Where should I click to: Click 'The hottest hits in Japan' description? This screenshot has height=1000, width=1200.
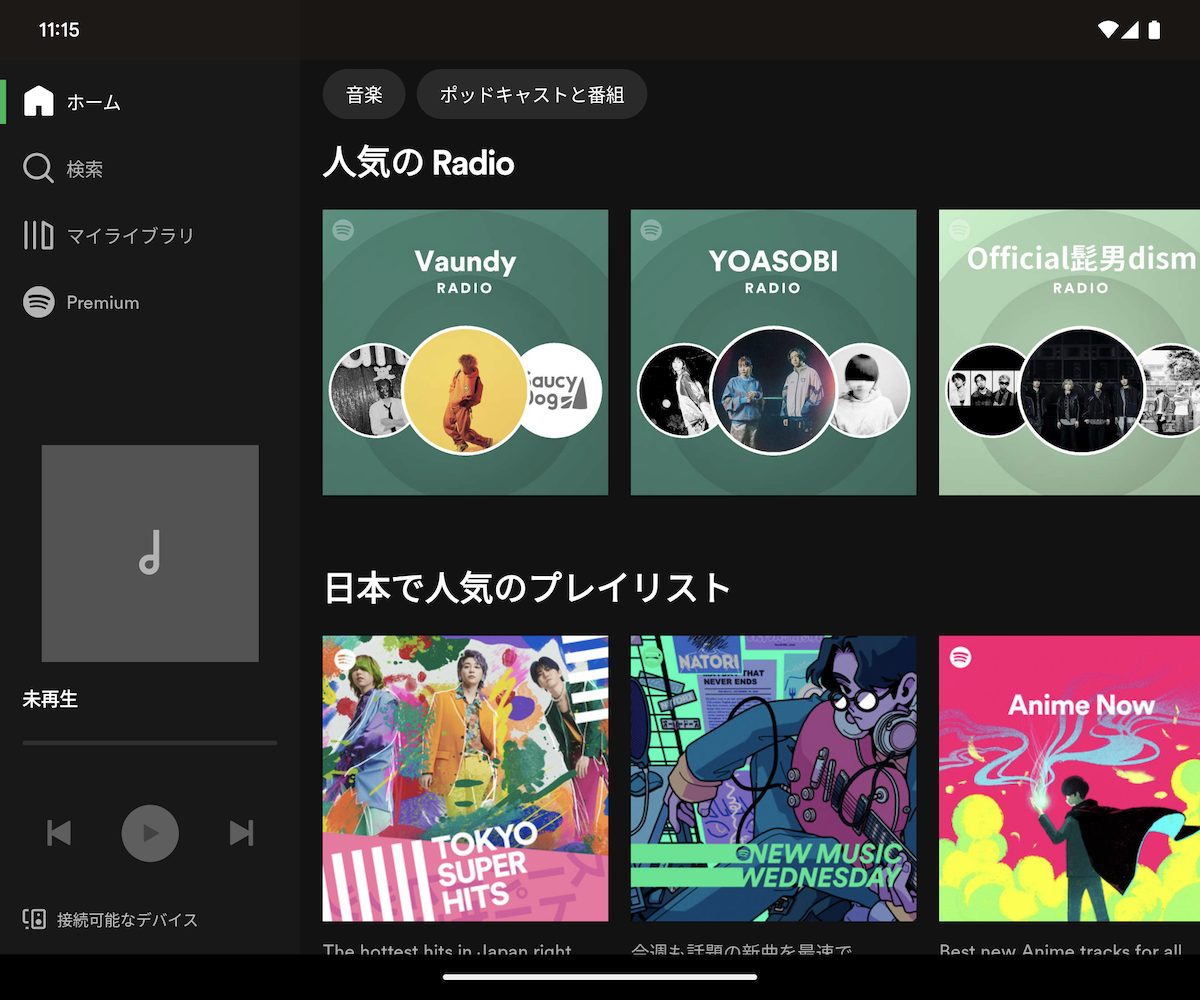coord(448,947)
